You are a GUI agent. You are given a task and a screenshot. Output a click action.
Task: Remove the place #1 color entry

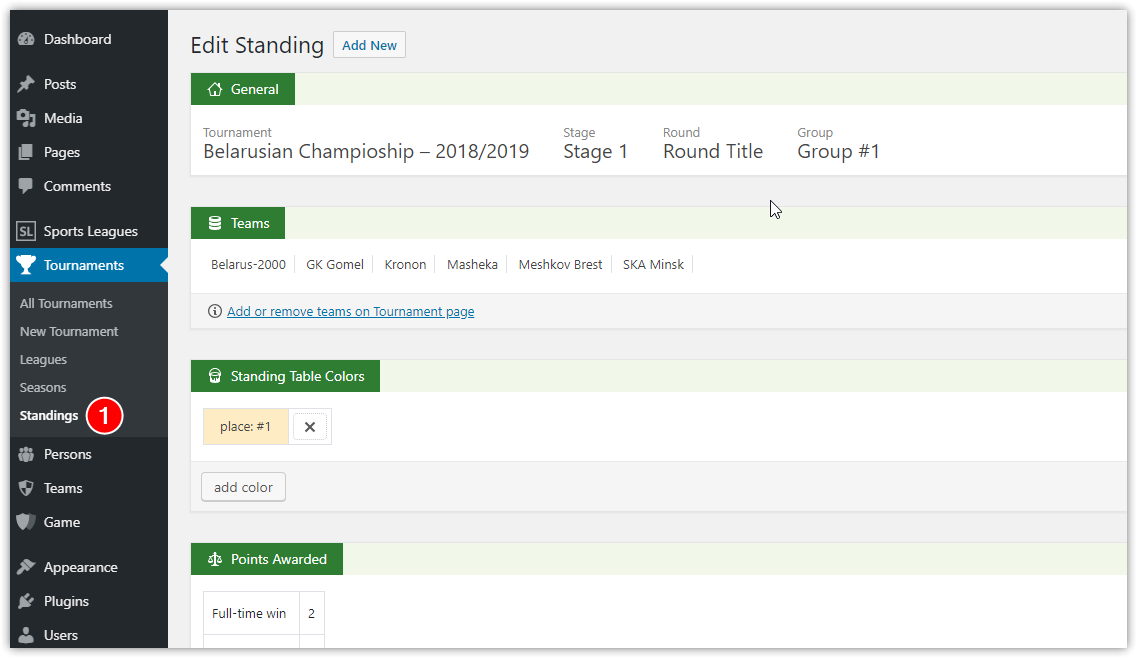click(310, 427)
